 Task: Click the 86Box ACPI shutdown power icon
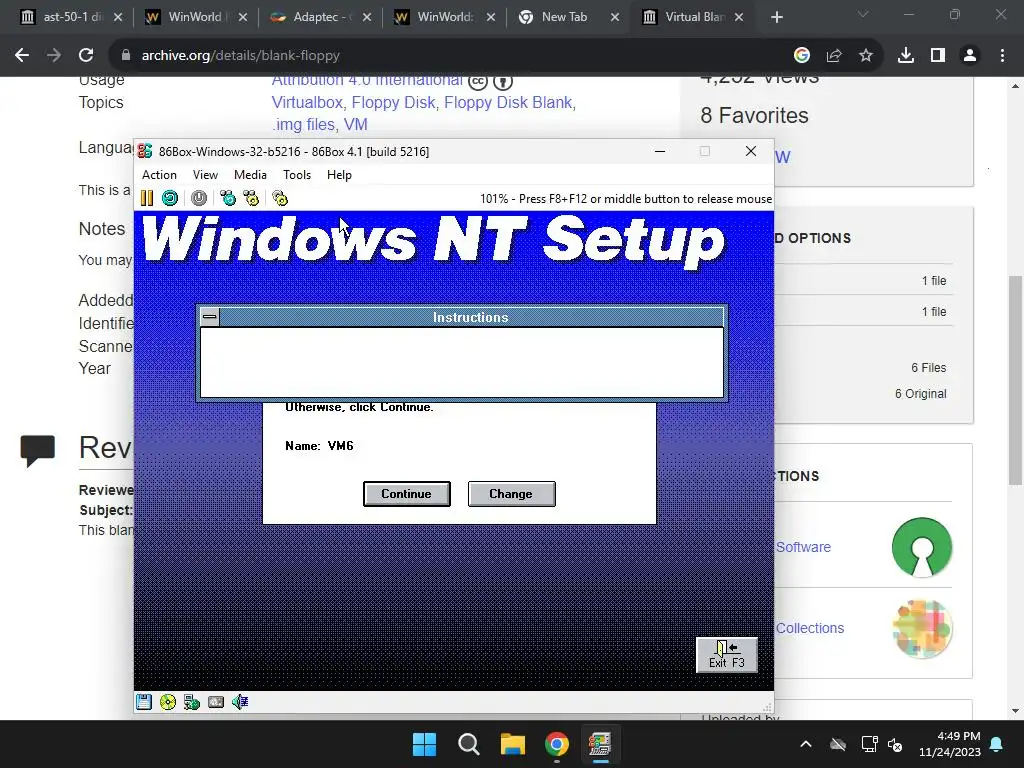click(x=199, y=198)
